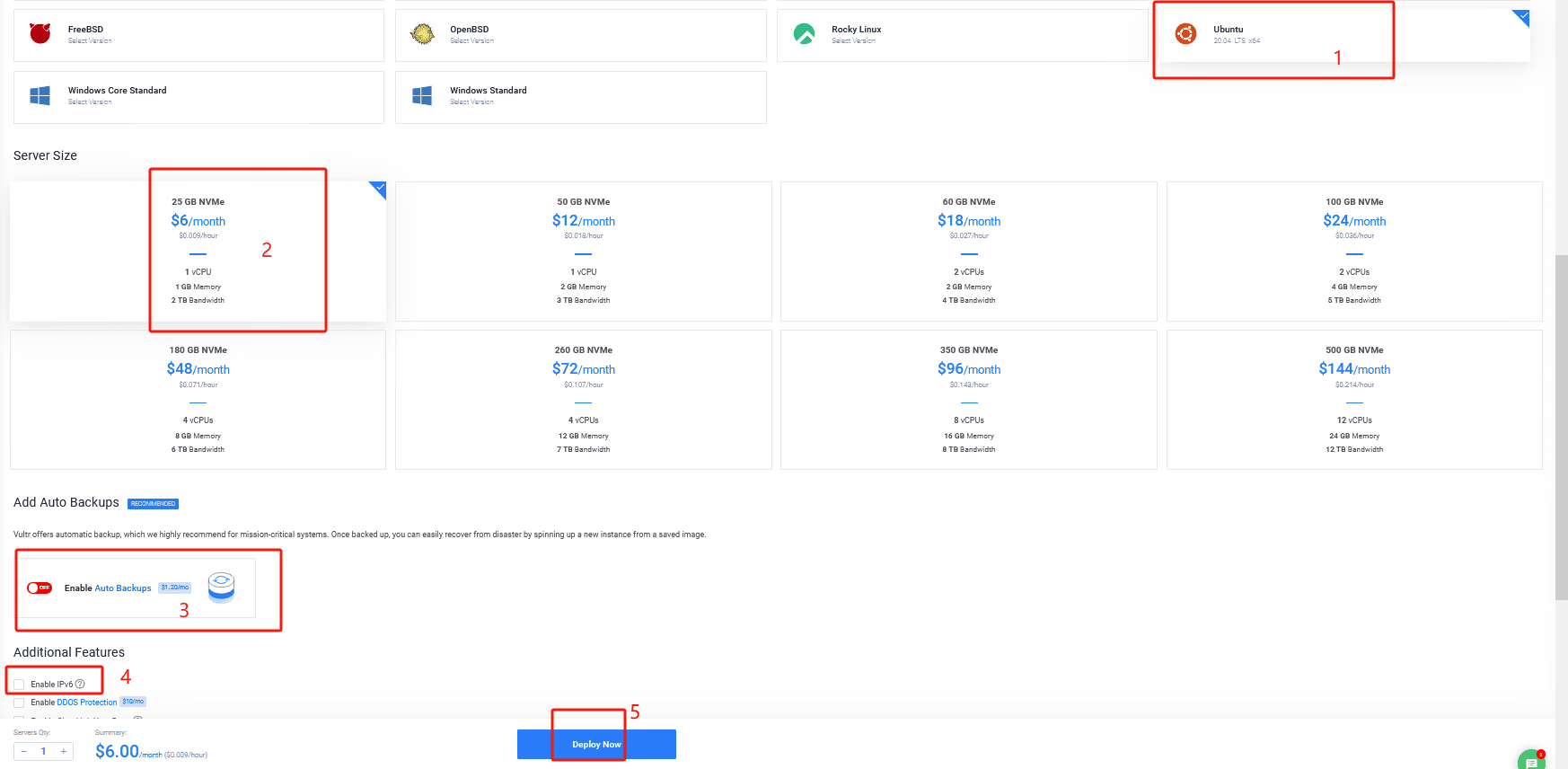The height and width of the screenshot is (769, 1568).
Task: Click the Servers Qty number field
Action: pos(43,751)
